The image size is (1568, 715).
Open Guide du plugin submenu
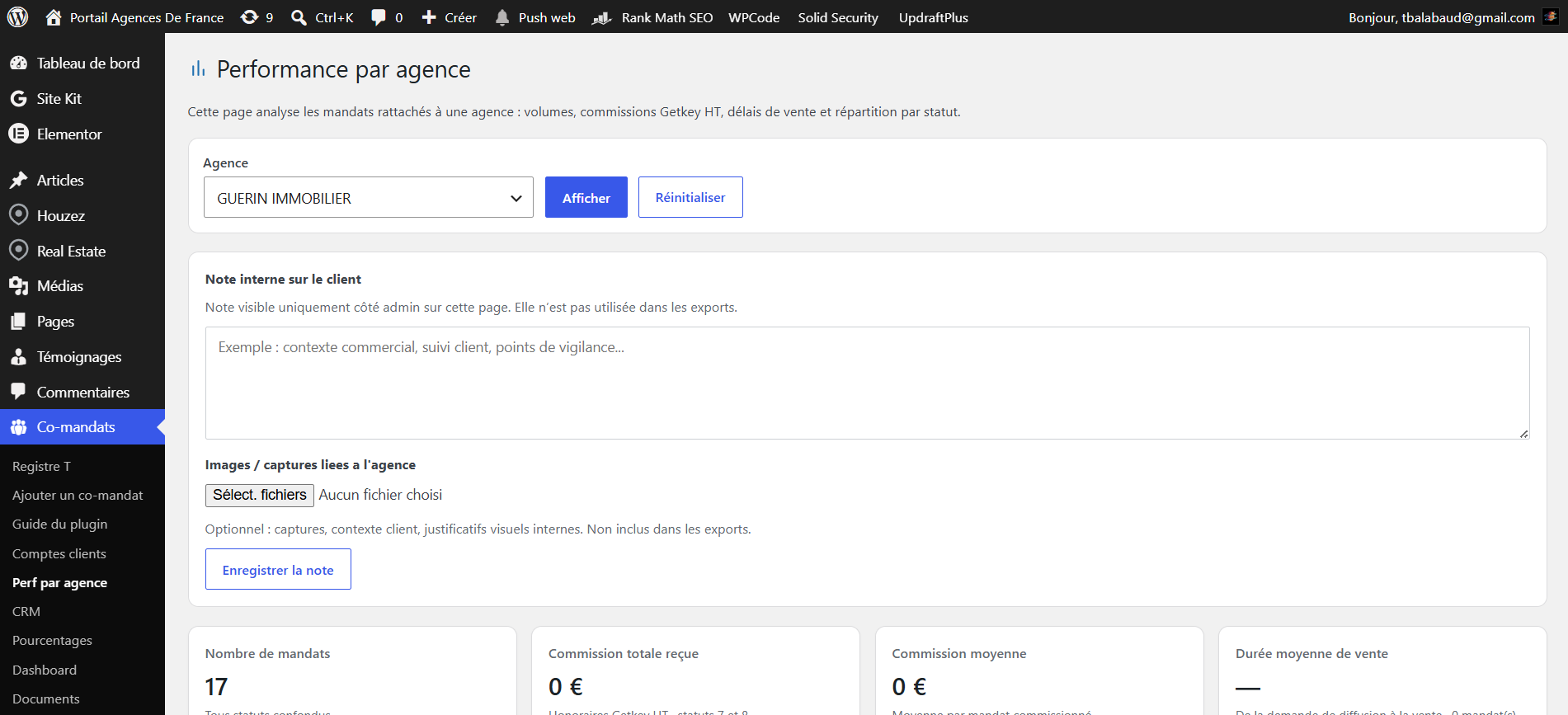(59, 524)
